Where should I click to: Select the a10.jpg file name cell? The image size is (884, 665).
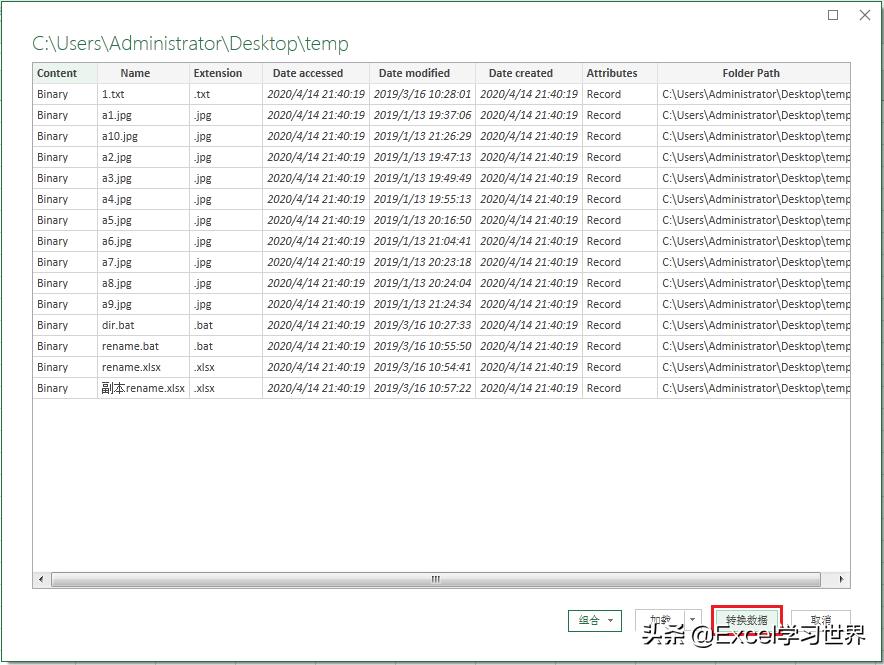[x=120, y=136]
